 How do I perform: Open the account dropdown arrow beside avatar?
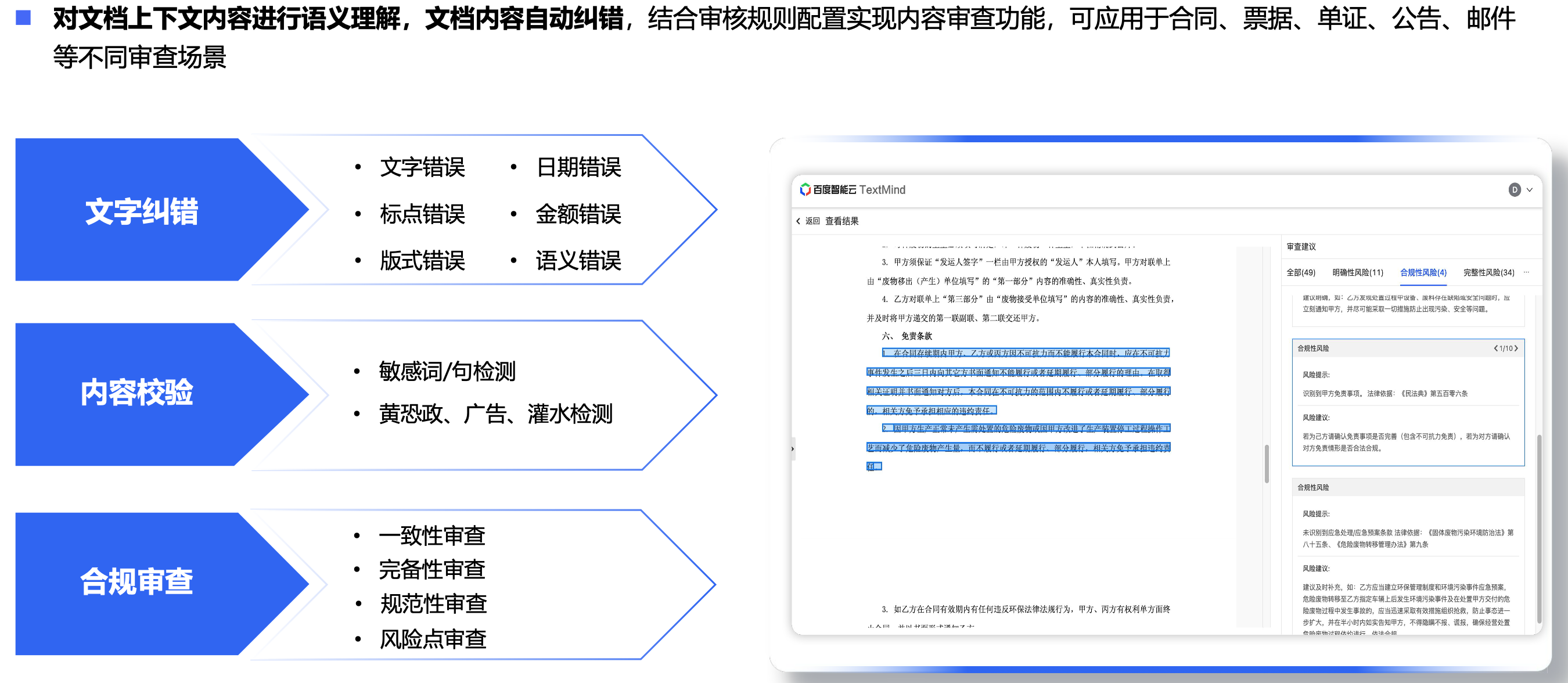(x=1529, y=190)
